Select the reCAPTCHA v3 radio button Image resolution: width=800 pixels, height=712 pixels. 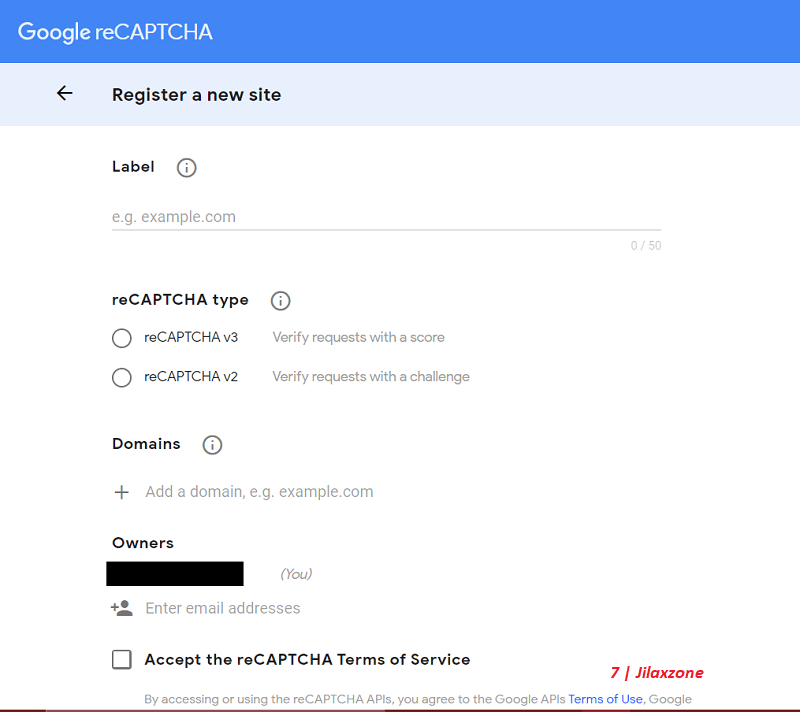click(x=121, y=338)
